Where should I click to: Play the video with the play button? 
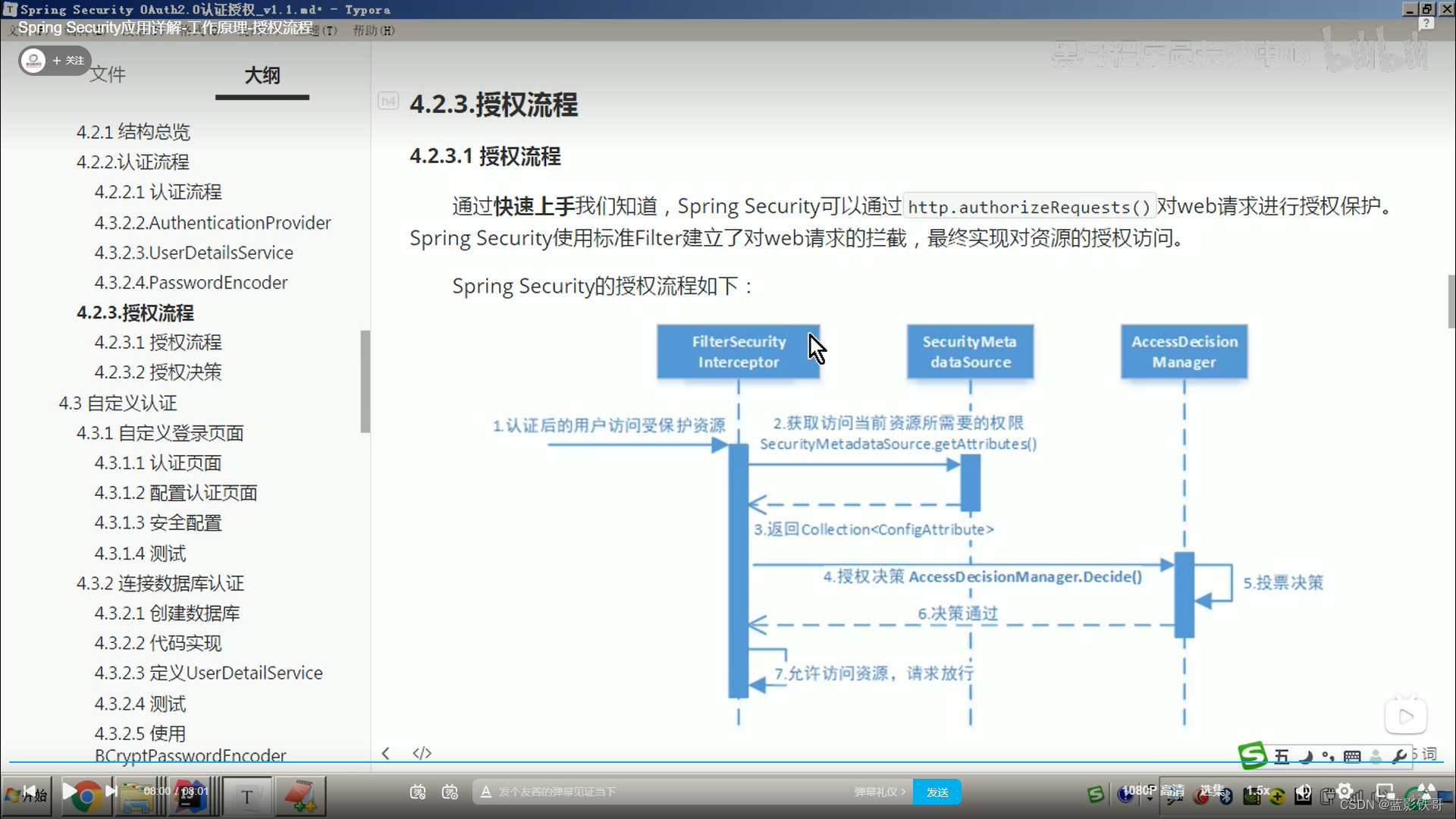pyautogui.click(x=69, y=791)
